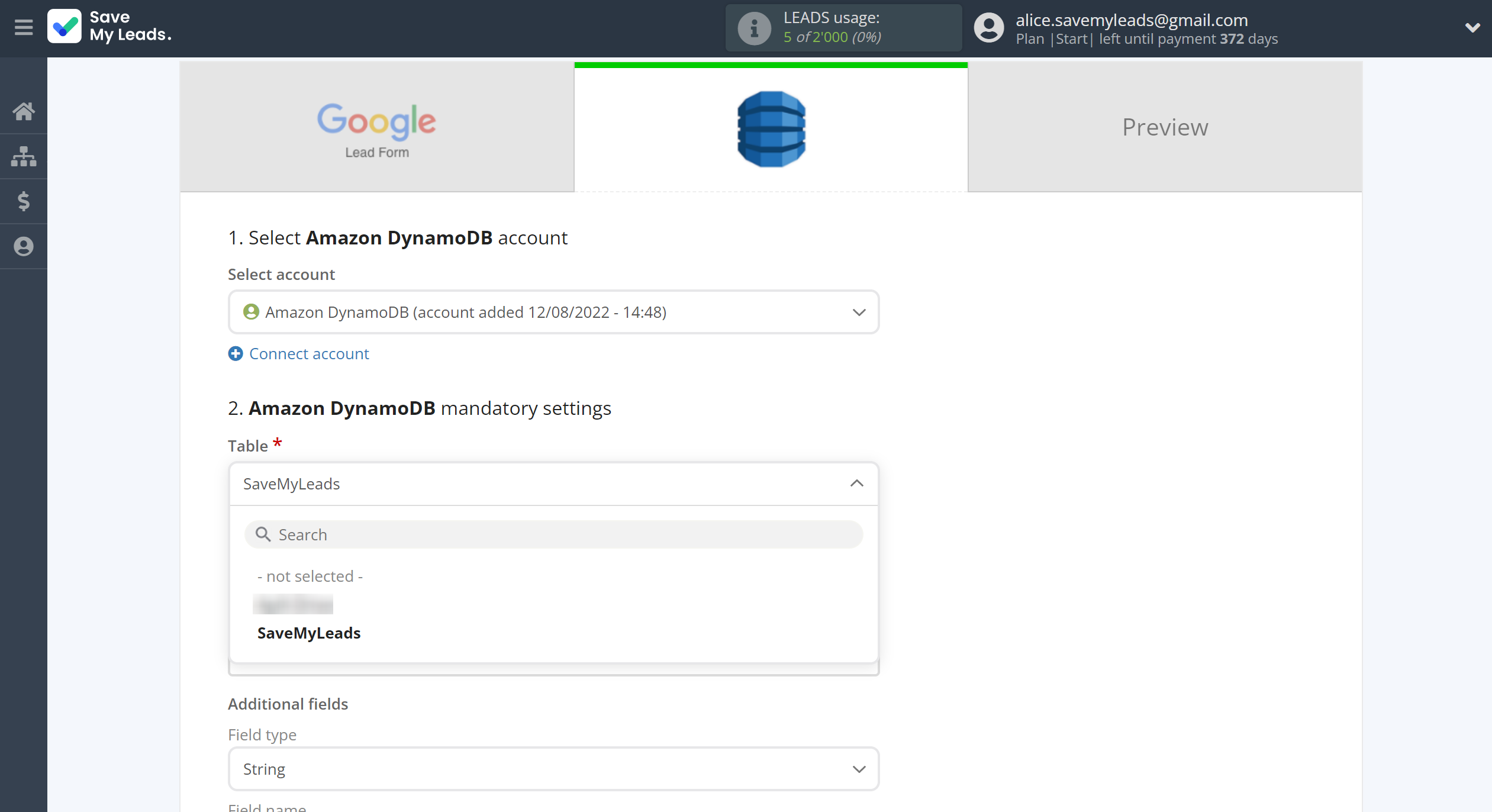The image size is (1492, 812).
Task: Click the account email alice.savemyleads@gmail.com
Action: tap(1132, 20)
